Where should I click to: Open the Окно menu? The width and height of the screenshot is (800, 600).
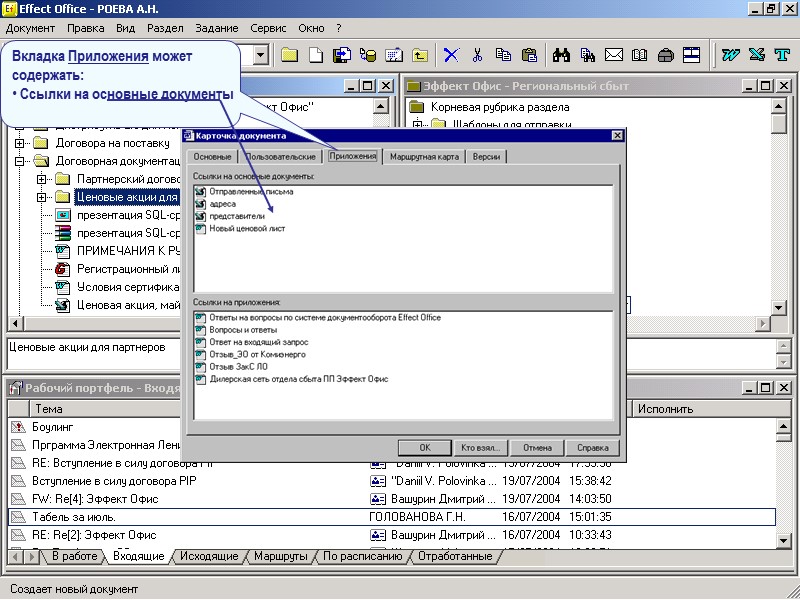point(311,28)
